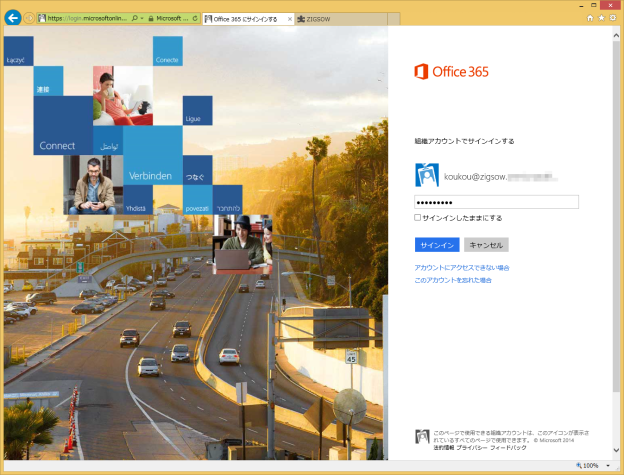Open browser Tools via the gear icon

(x=613, y=18)
